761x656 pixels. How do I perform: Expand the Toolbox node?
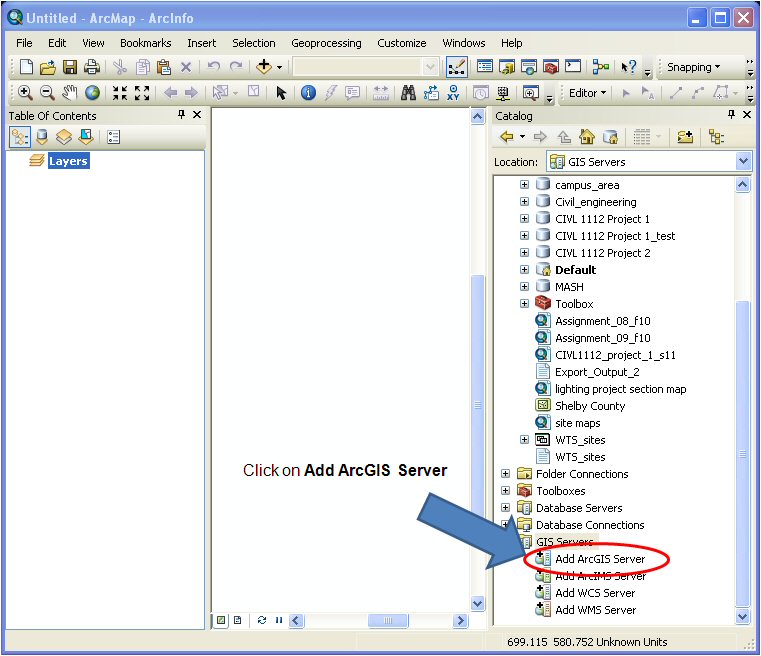click(x=524, y=303)
